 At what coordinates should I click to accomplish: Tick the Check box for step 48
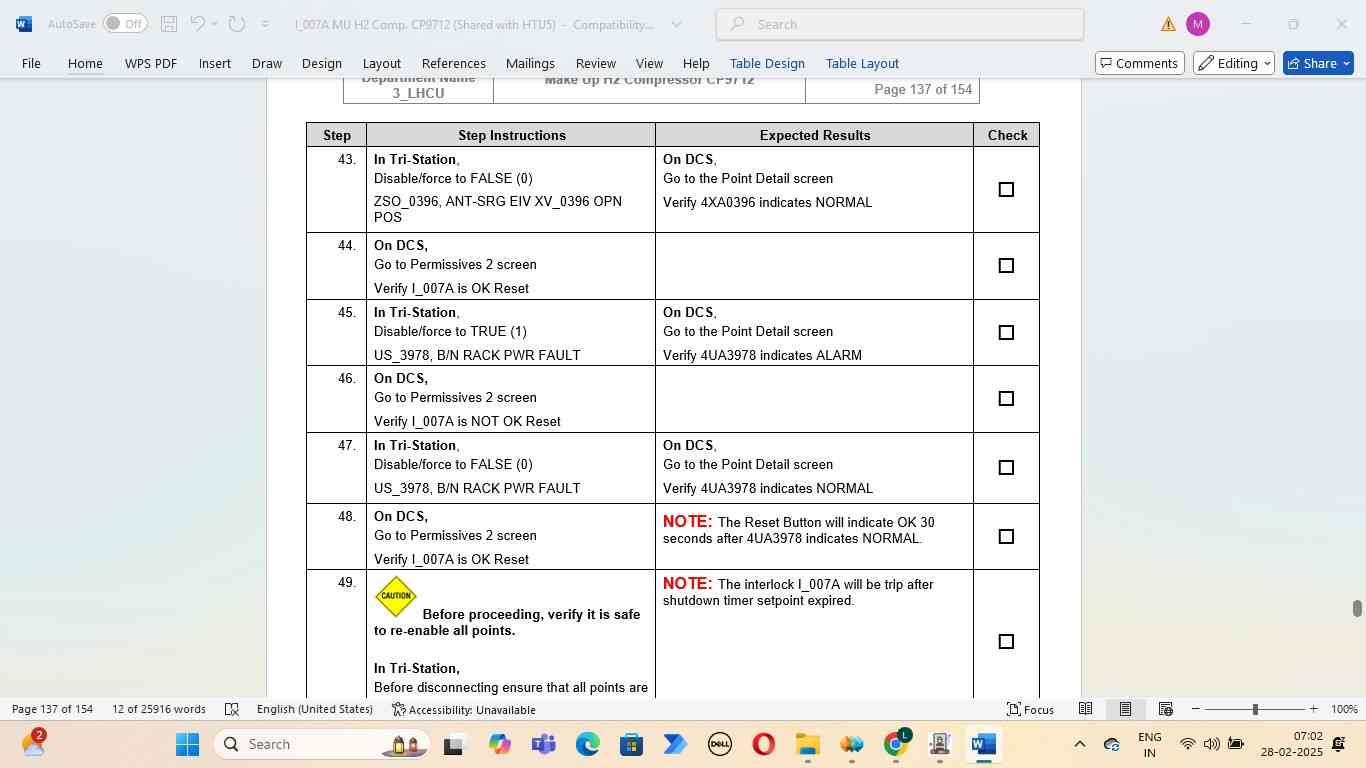(1006, 536)
